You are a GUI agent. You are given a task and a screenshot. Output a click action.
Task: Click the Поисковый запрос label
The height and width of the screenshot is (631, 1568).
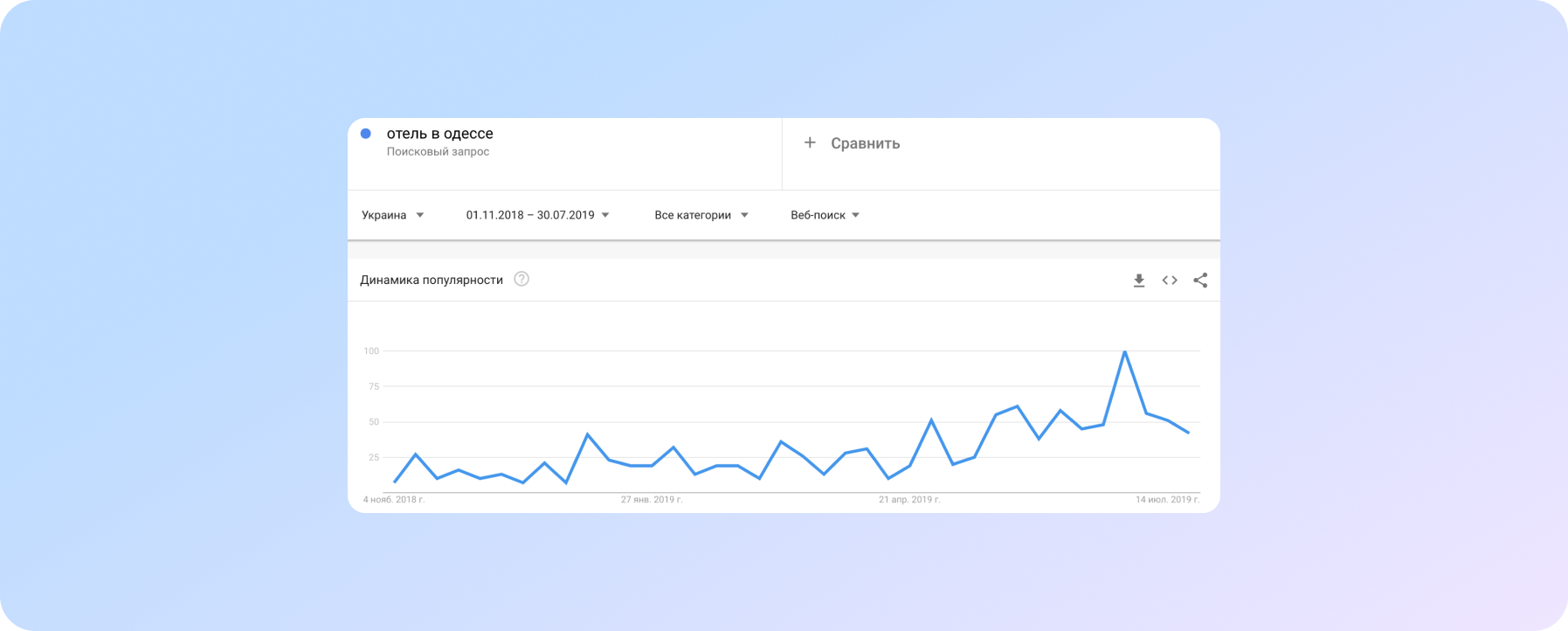pyautogui.click(x=438, y=152)
